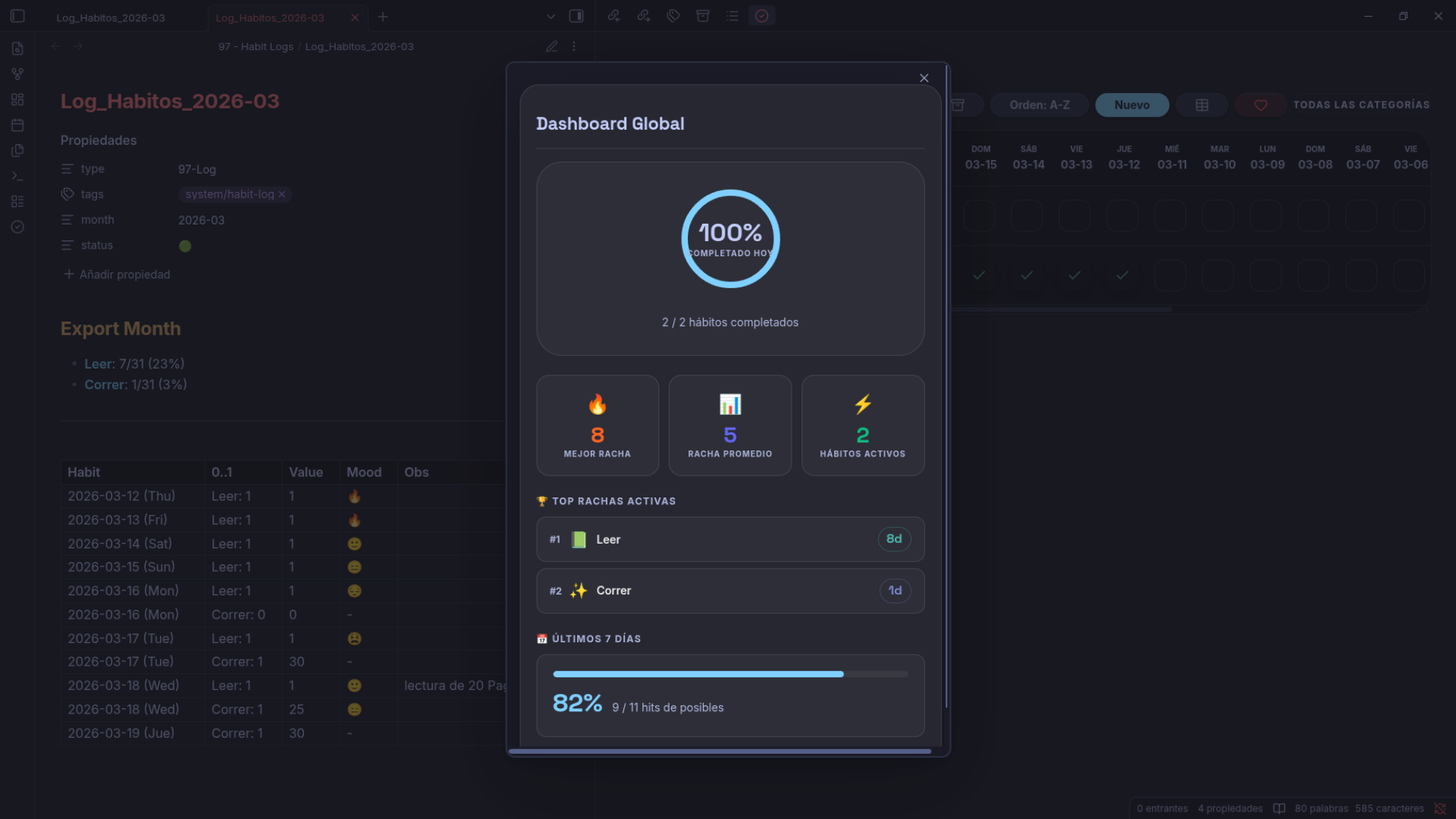This screenshot has width=1456, height=819.
Task: Open the calendar icon in left ribbon
Action: pyautogui.click(x=17, y=125)
